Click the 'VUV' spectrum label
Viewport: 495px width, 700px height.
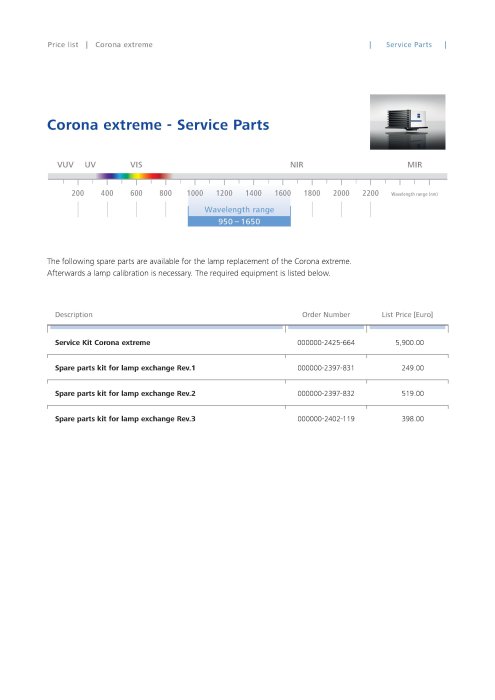65,165
